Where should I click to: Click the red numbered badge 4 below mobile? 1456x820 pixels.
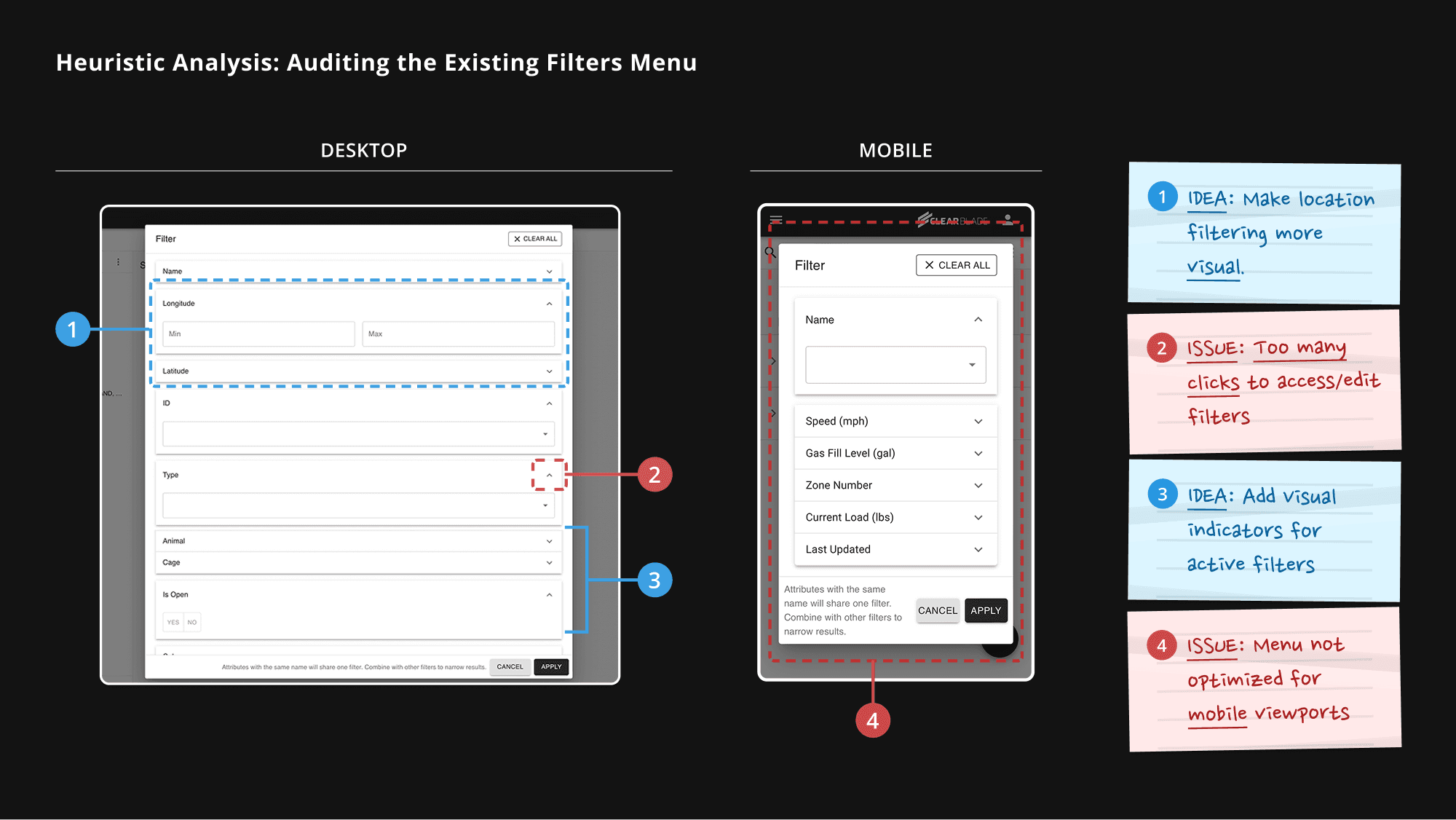click(872, 720)
